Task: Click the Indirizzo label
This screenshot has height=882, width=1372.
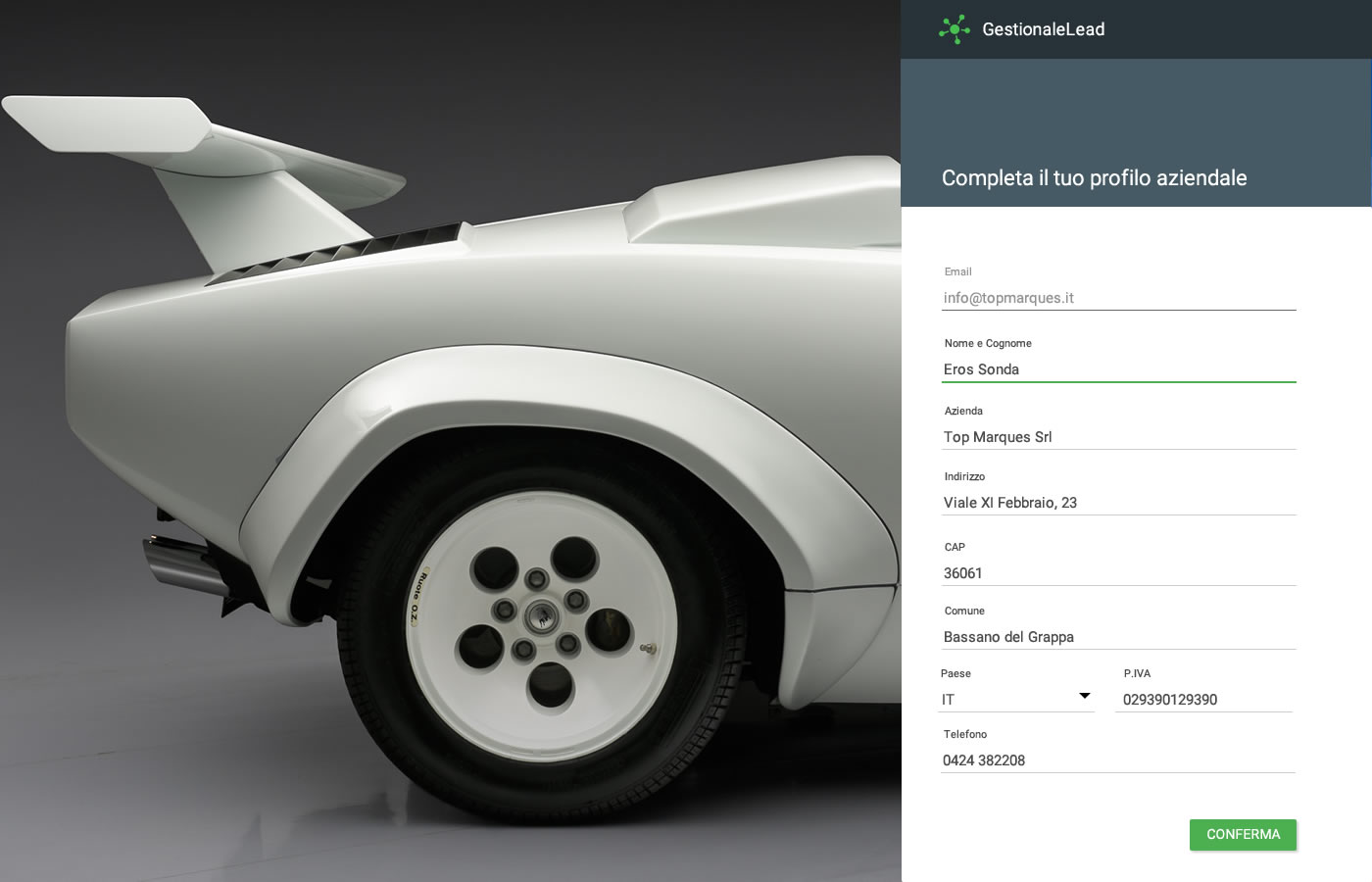Action: tap(964, 476)
